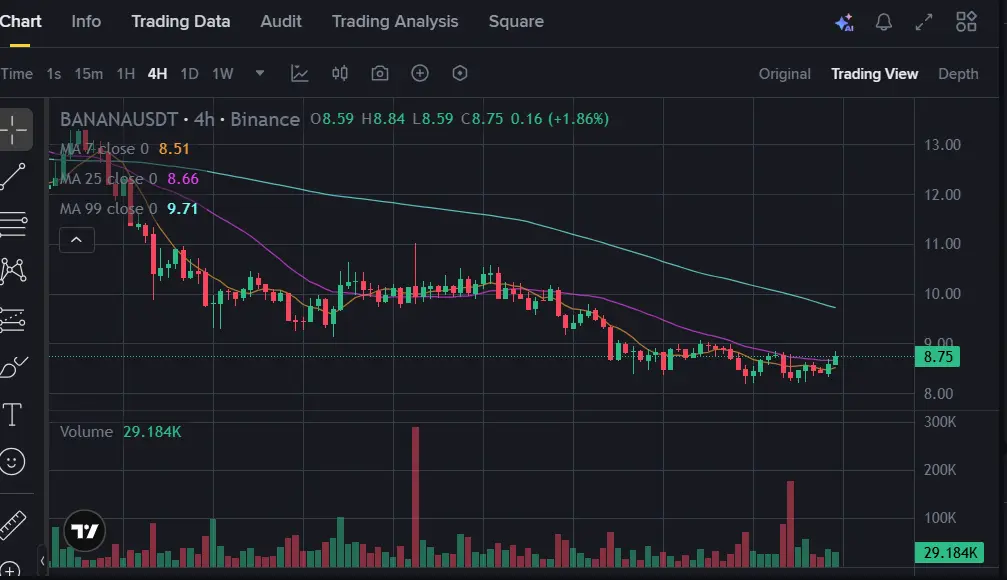Expand the more time intervals dropdown arrow
Viewport: 1007px width, 580px height.
(260, 73)
